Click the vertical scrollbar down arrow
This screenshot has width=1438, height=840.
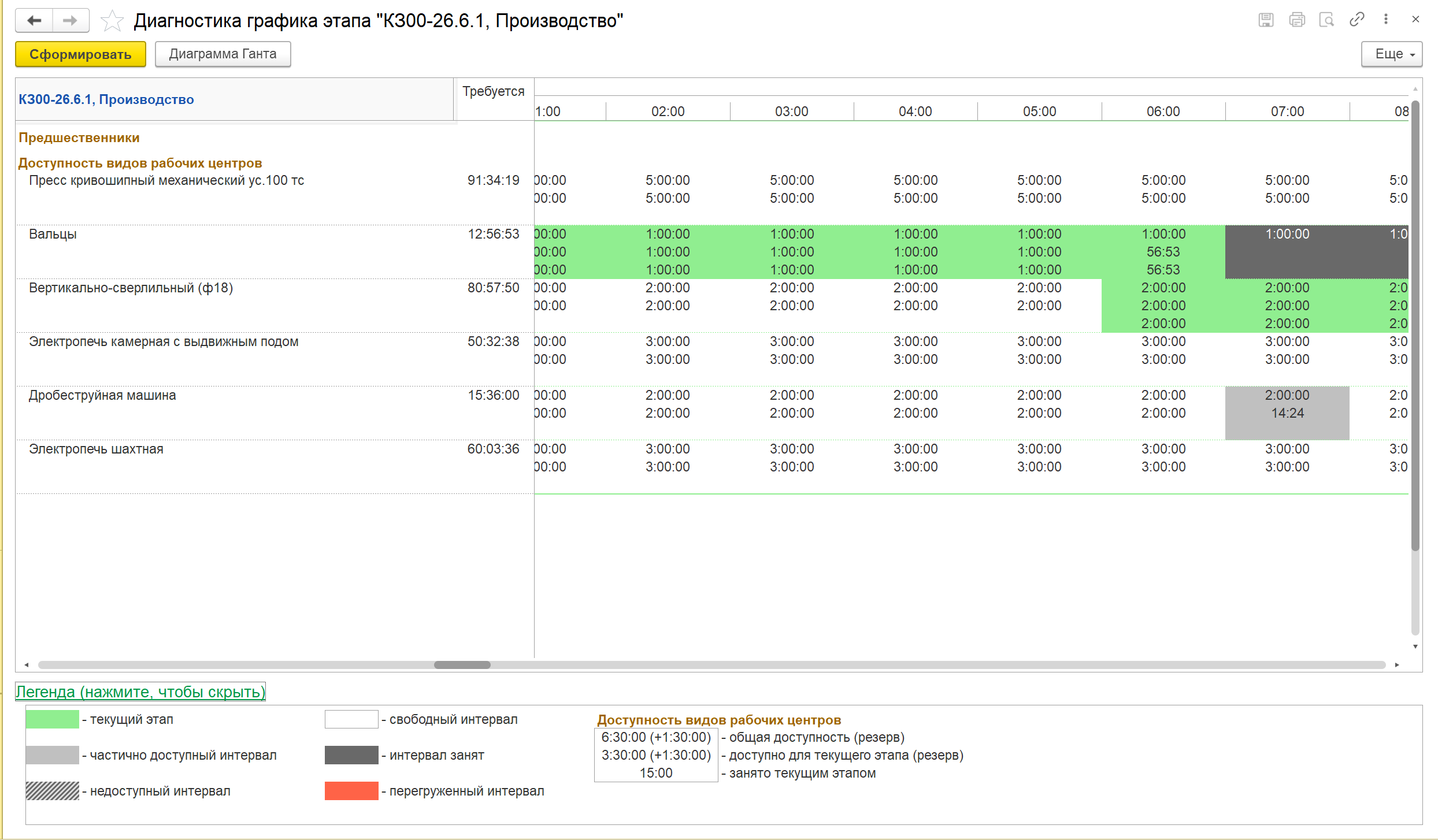point(1415,646)
